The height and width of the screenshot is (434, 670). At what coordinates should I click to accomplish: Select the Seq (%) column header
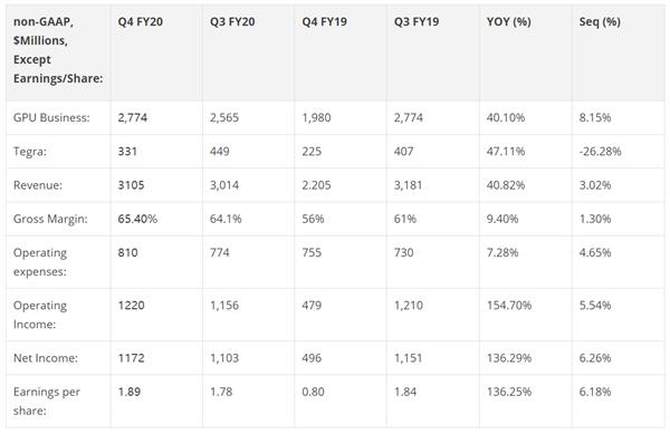coord(601,22)
